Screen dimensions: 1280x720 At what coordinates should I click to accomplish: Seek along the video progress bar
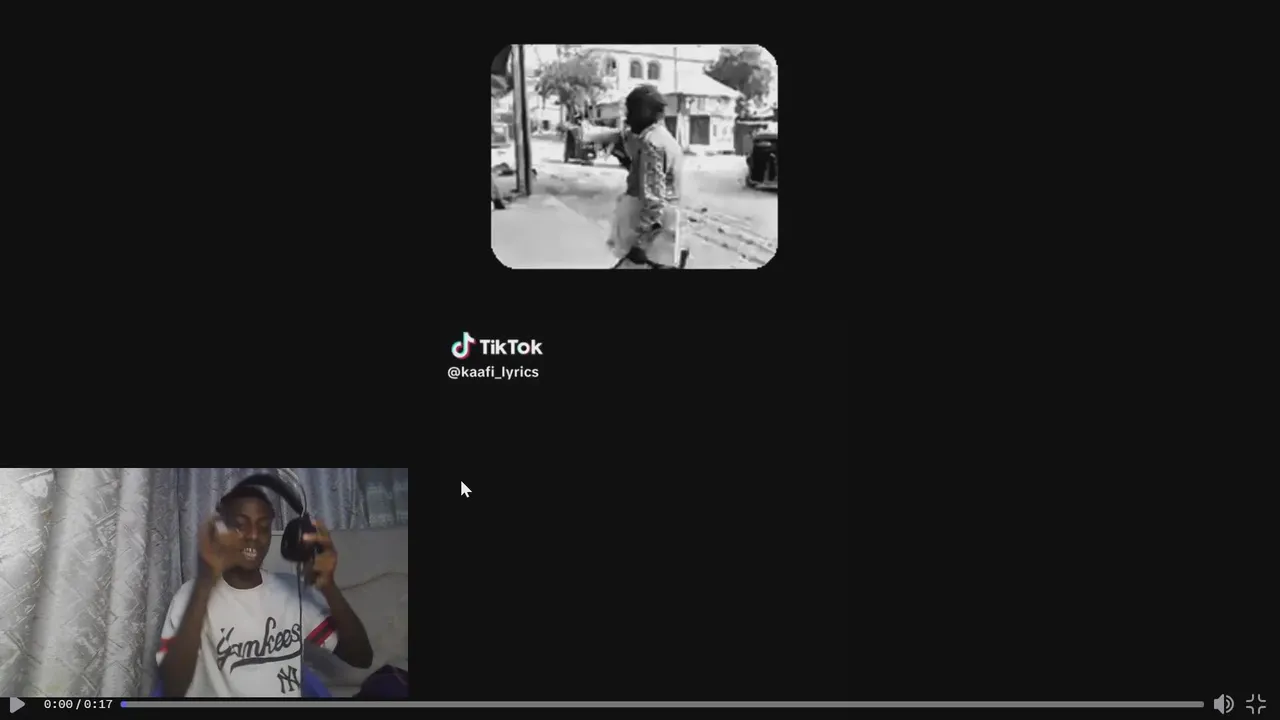(x=662, y=704)
